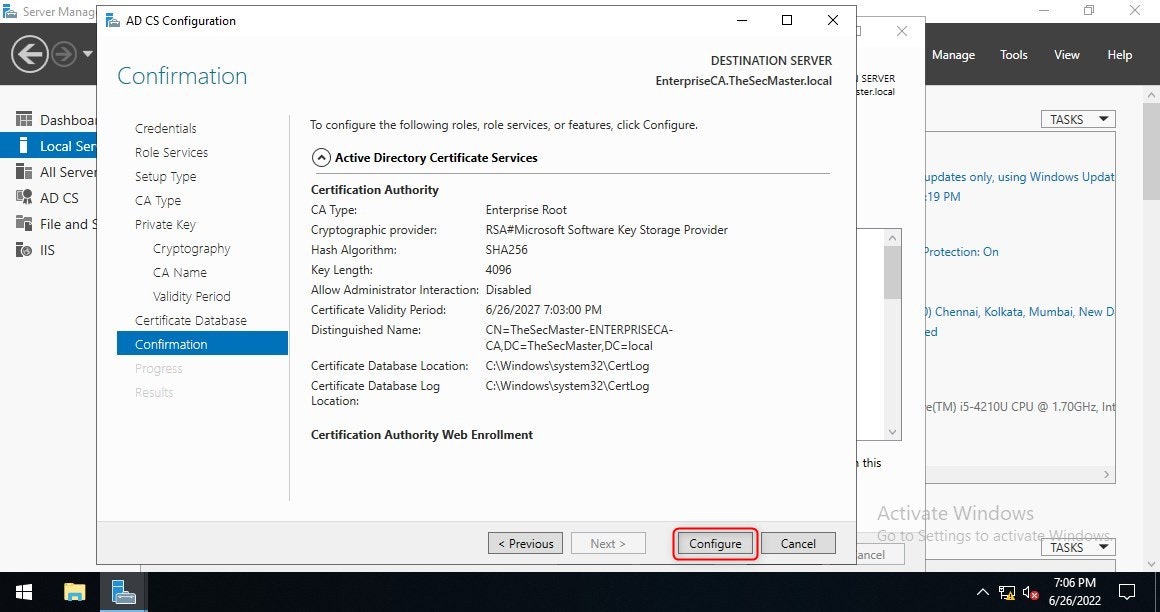Go to the Private Key step
Image resolution: width=1160 pixels, height=612 pixels.
pos(165,224)
